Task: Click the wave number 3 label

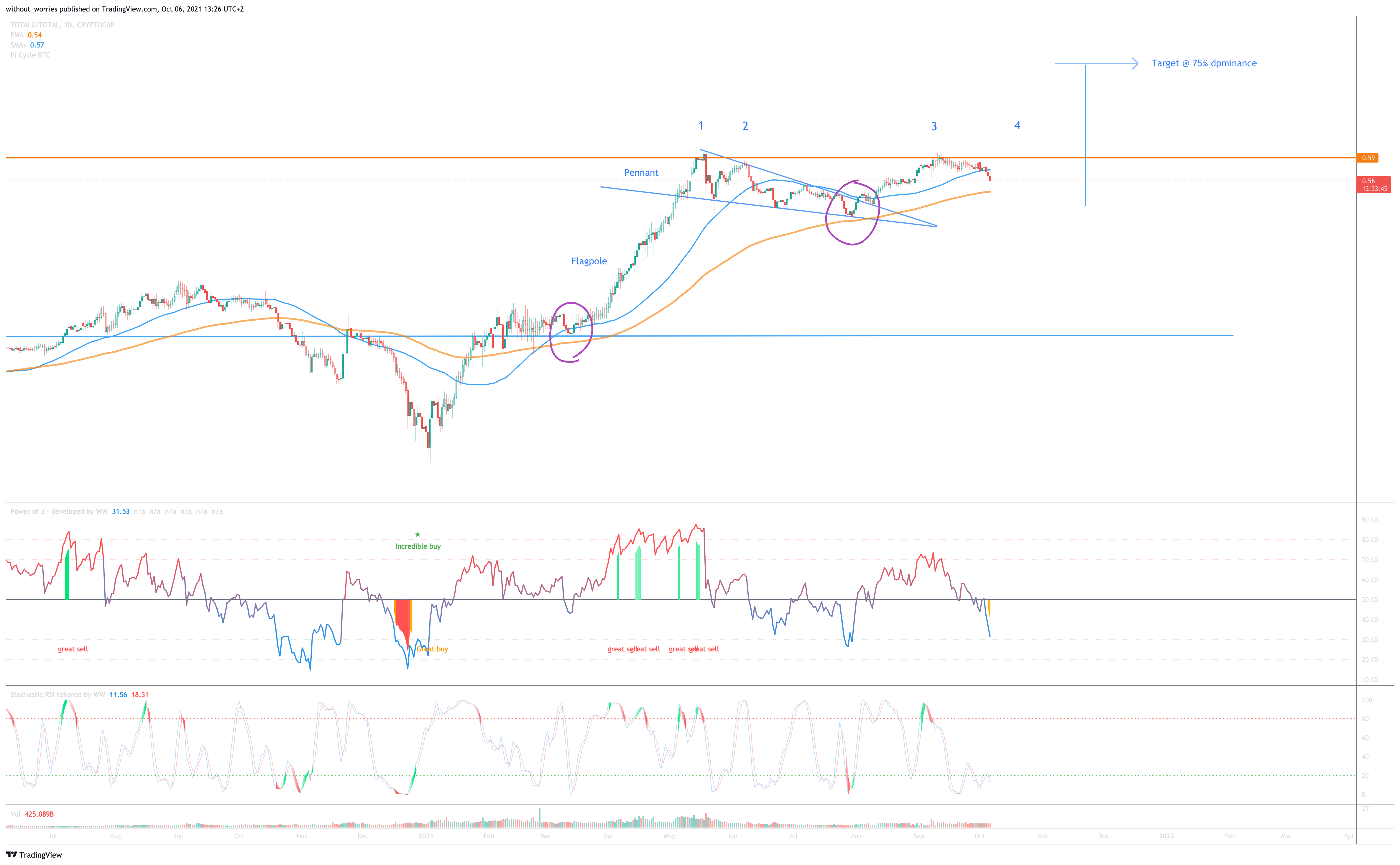Action: pyautogui.click(x=934, y=127)
